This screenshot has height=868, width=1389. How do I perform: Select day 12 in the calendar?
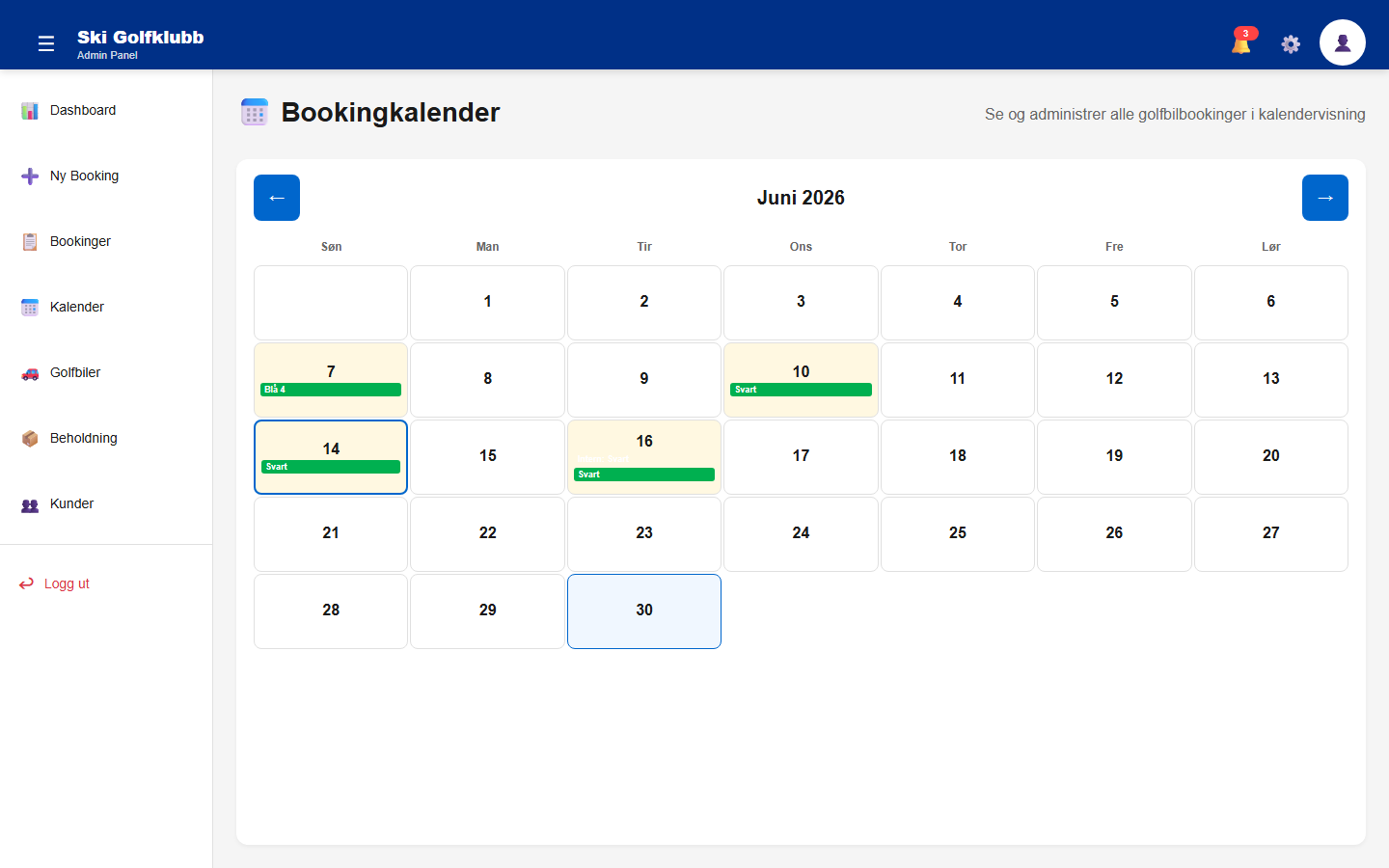[1114, 380]
